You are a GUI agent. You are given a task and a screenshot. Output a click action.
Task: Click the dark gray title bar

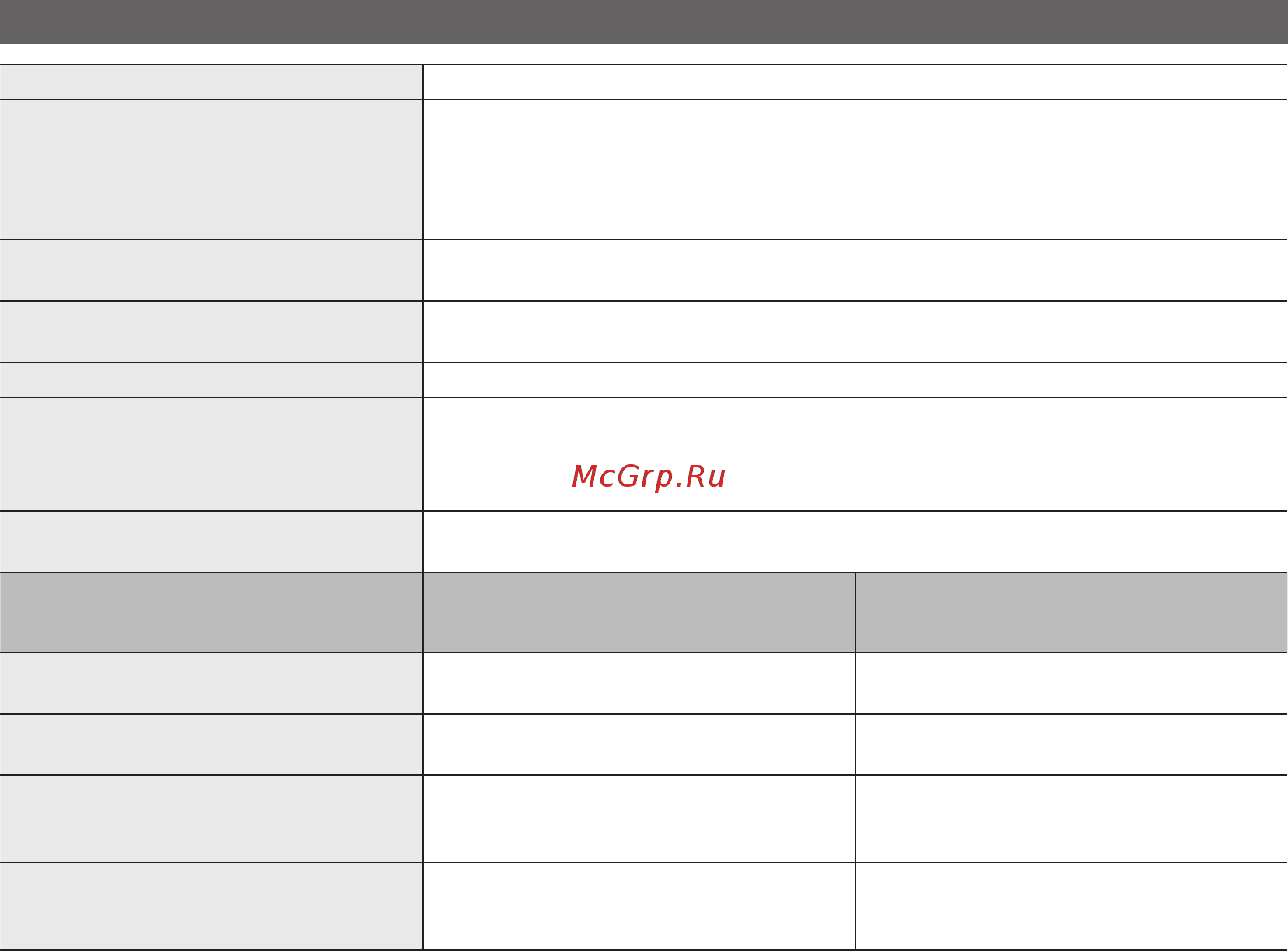click(644, 22)
